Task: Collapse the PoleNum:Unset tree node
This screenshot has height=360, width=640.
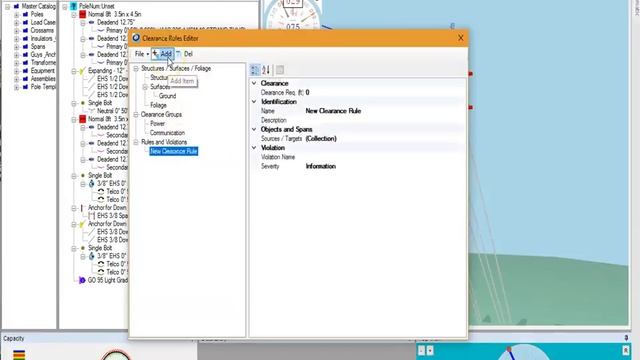Action: 64,7
